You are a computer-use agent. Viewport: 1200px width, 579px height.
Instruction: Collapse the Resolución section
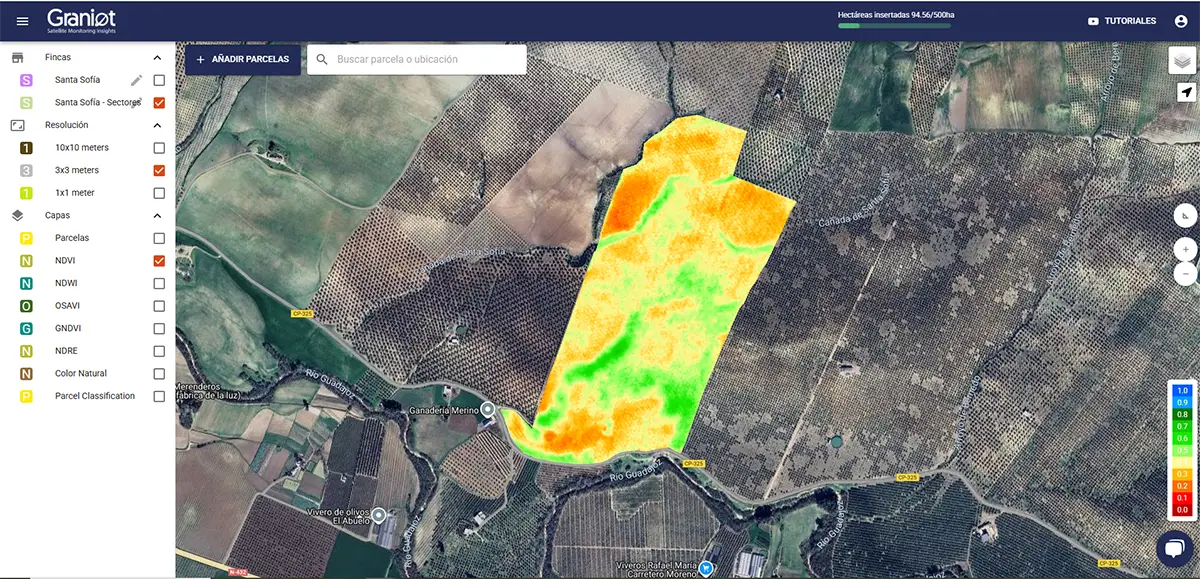[157, 126]
